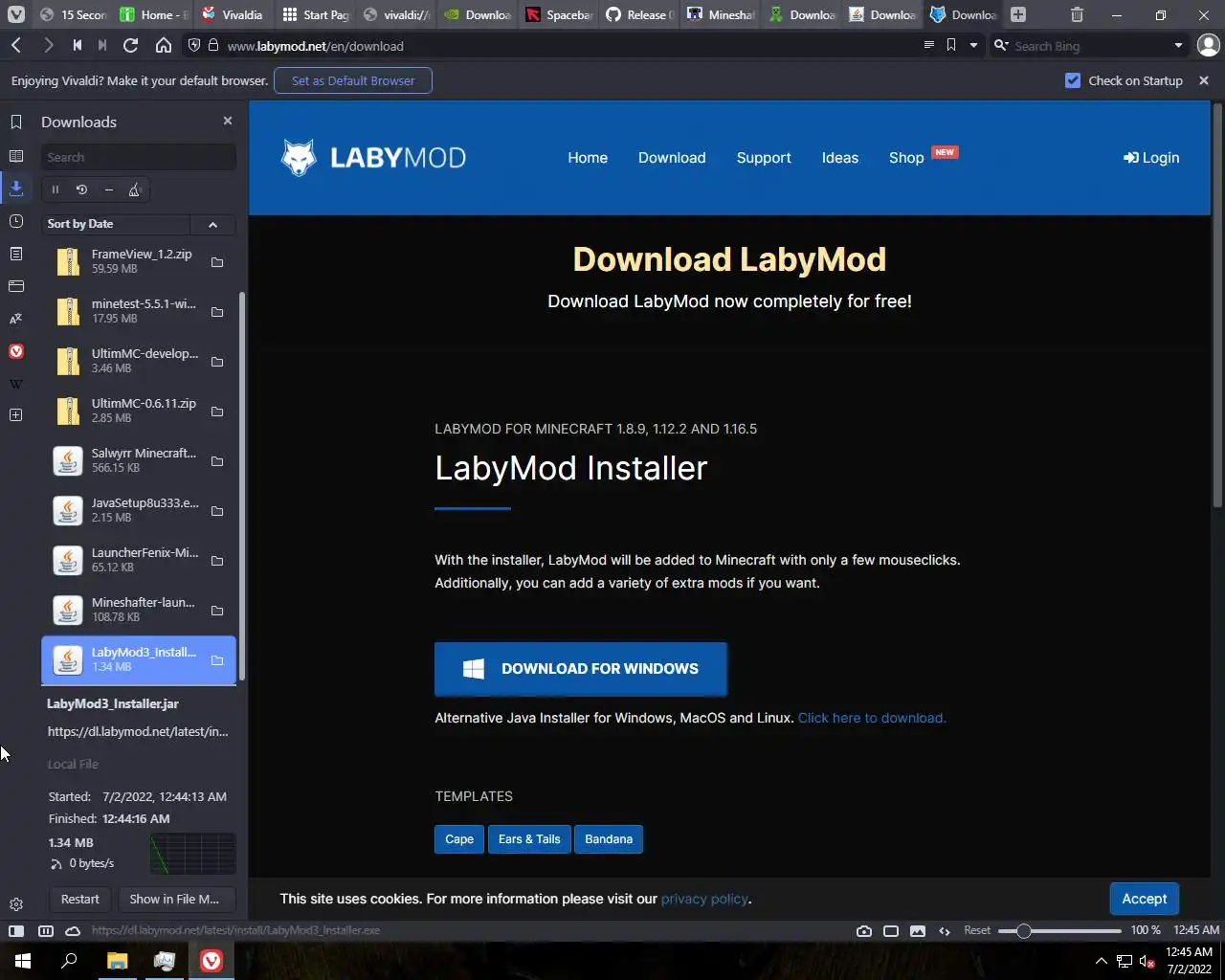1225x980 pixels.
Task: Switch to the Start Page tab
Action: 317,14
